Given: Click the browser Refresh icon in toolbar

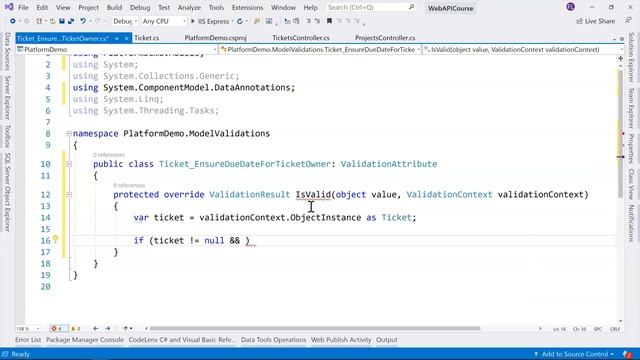Looking at the screenshot, I should pos(240,21).
